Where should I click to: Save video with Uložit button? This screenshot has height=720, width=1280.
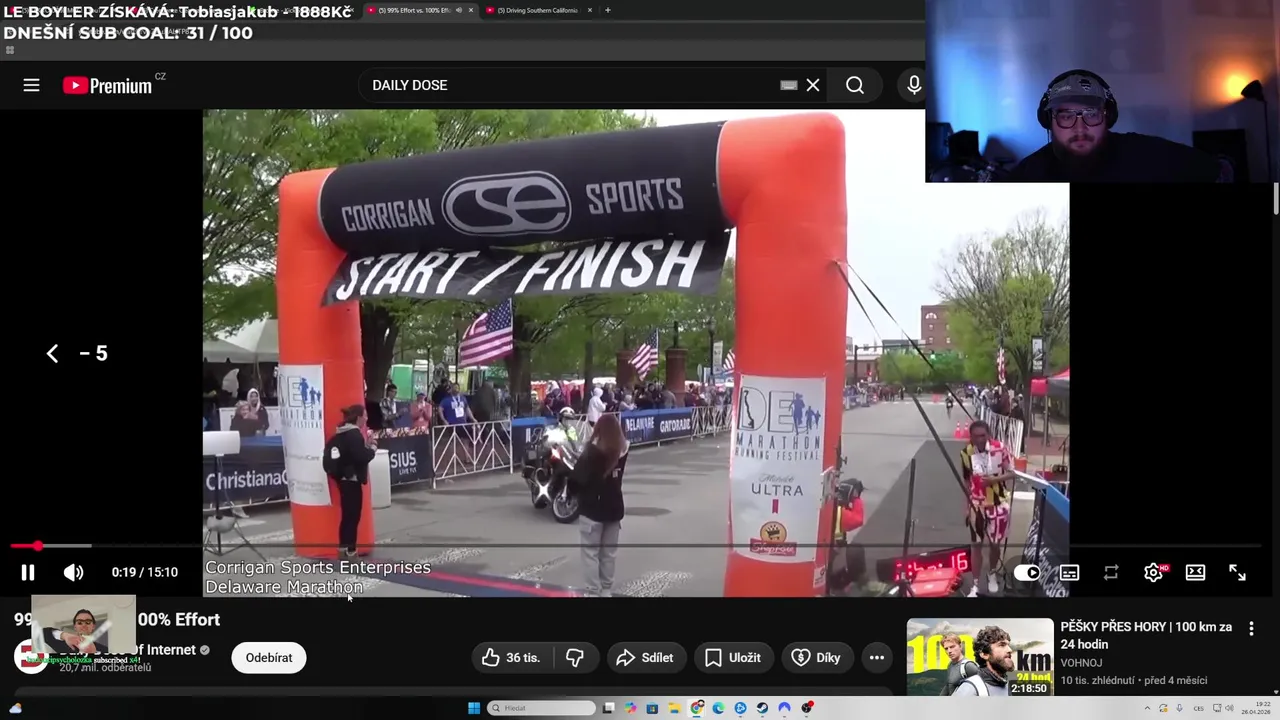tap(733, 657)
